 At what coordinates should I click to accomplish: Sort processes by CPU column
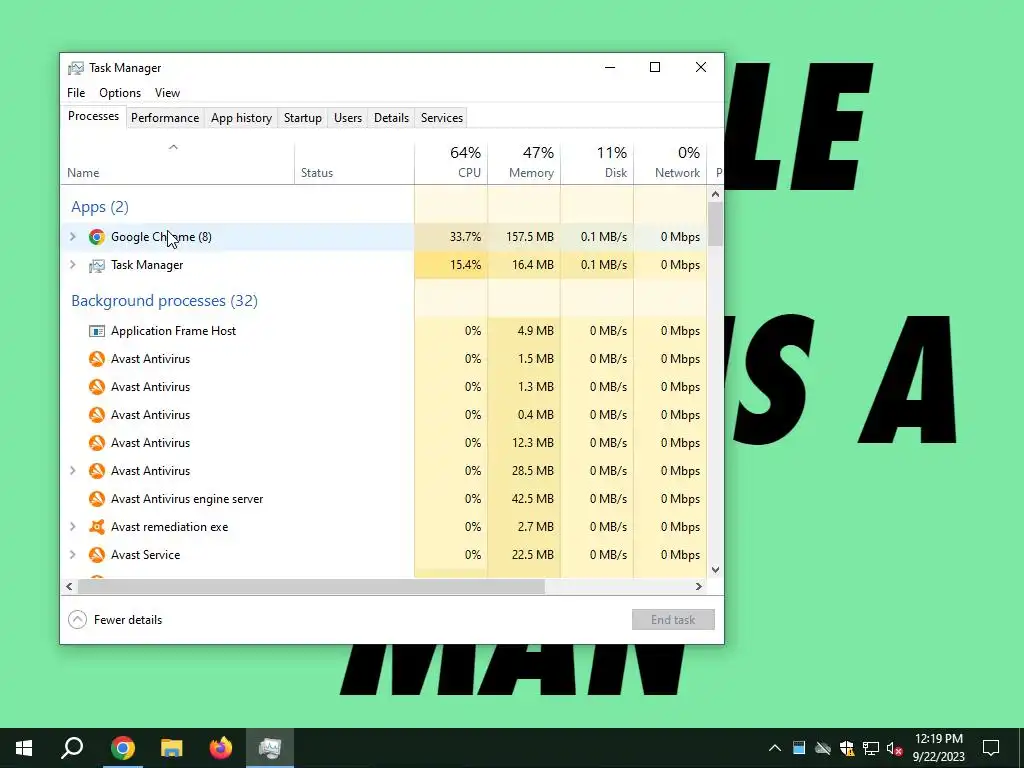(451, 162)
